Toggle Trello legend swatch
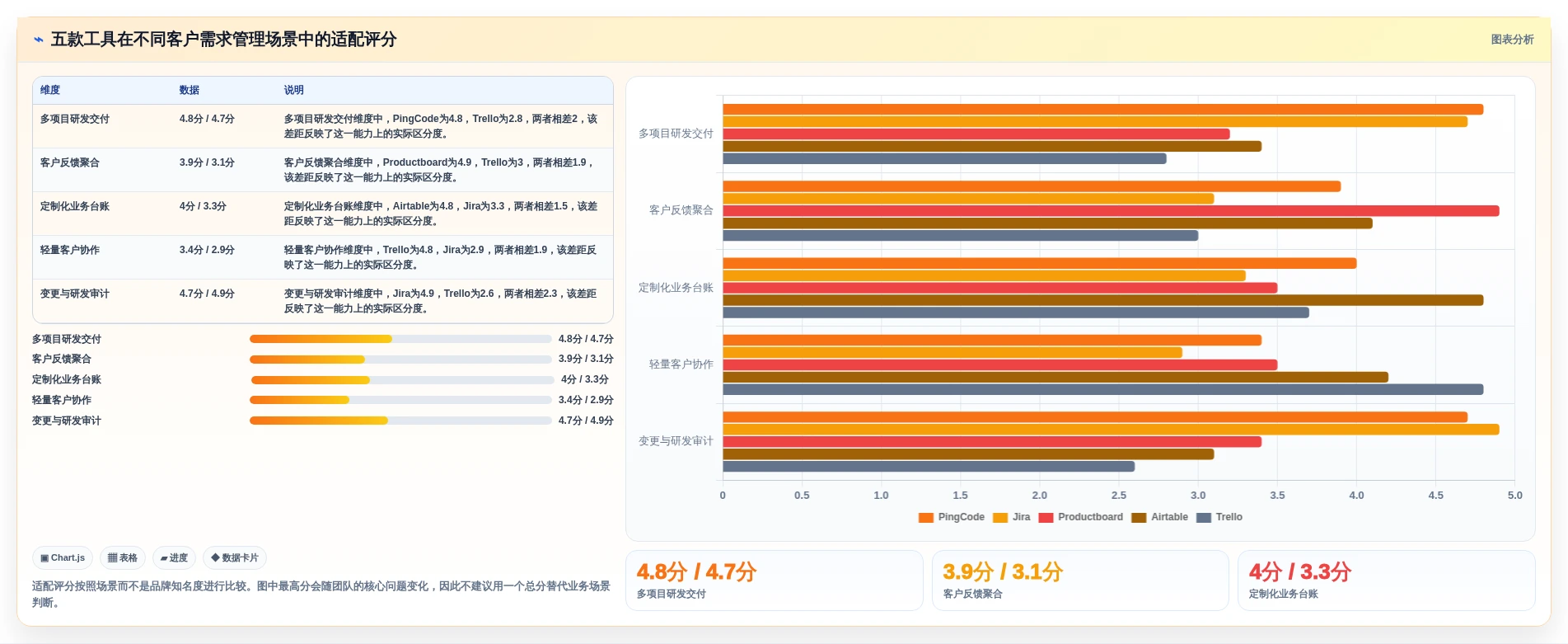Image resolution: width=1568 pixels, height=644 pixels. pyautogui.click(x=1204, y=518)
